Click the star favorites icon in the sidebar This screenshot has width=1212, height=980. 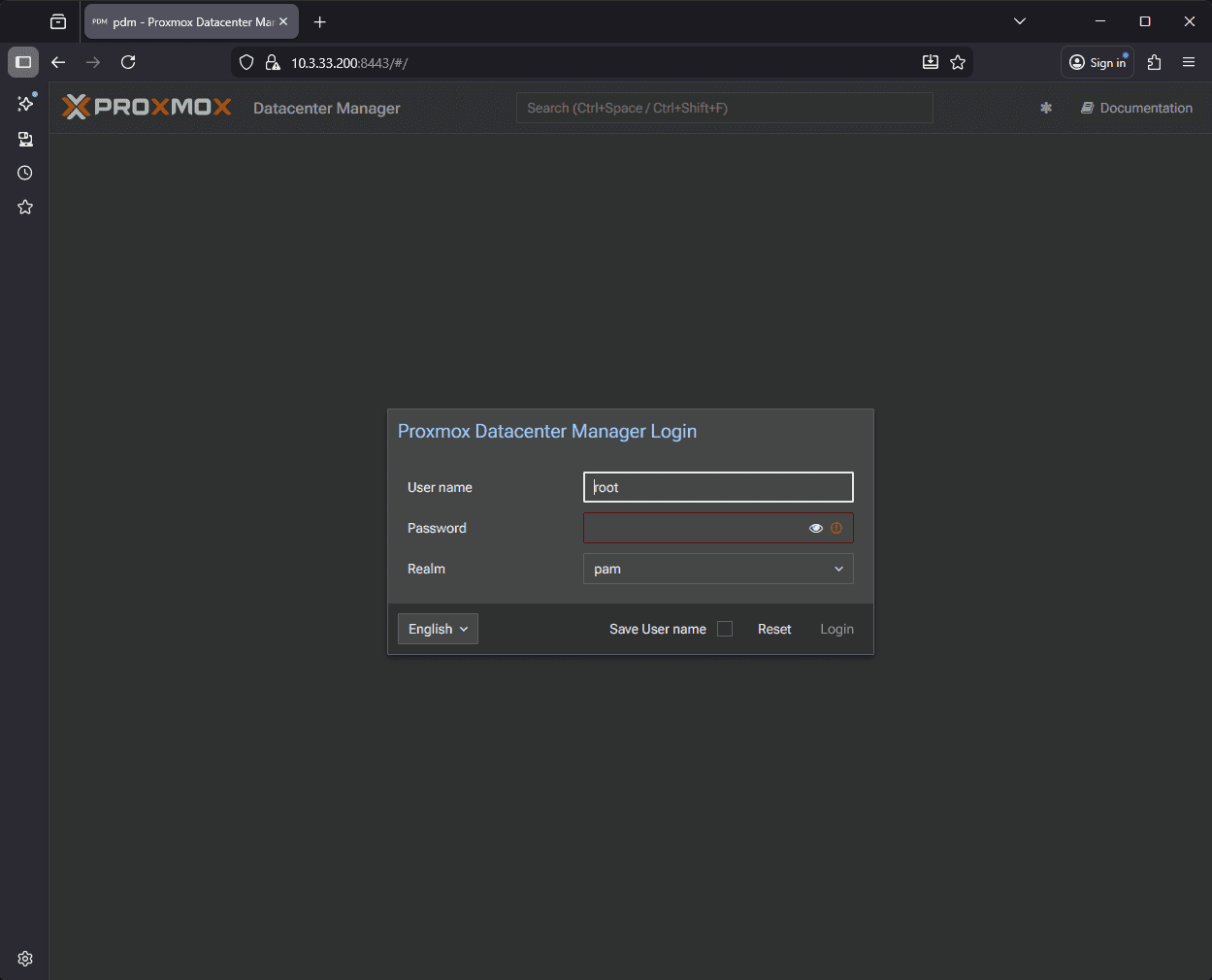[x=24, y=207]
